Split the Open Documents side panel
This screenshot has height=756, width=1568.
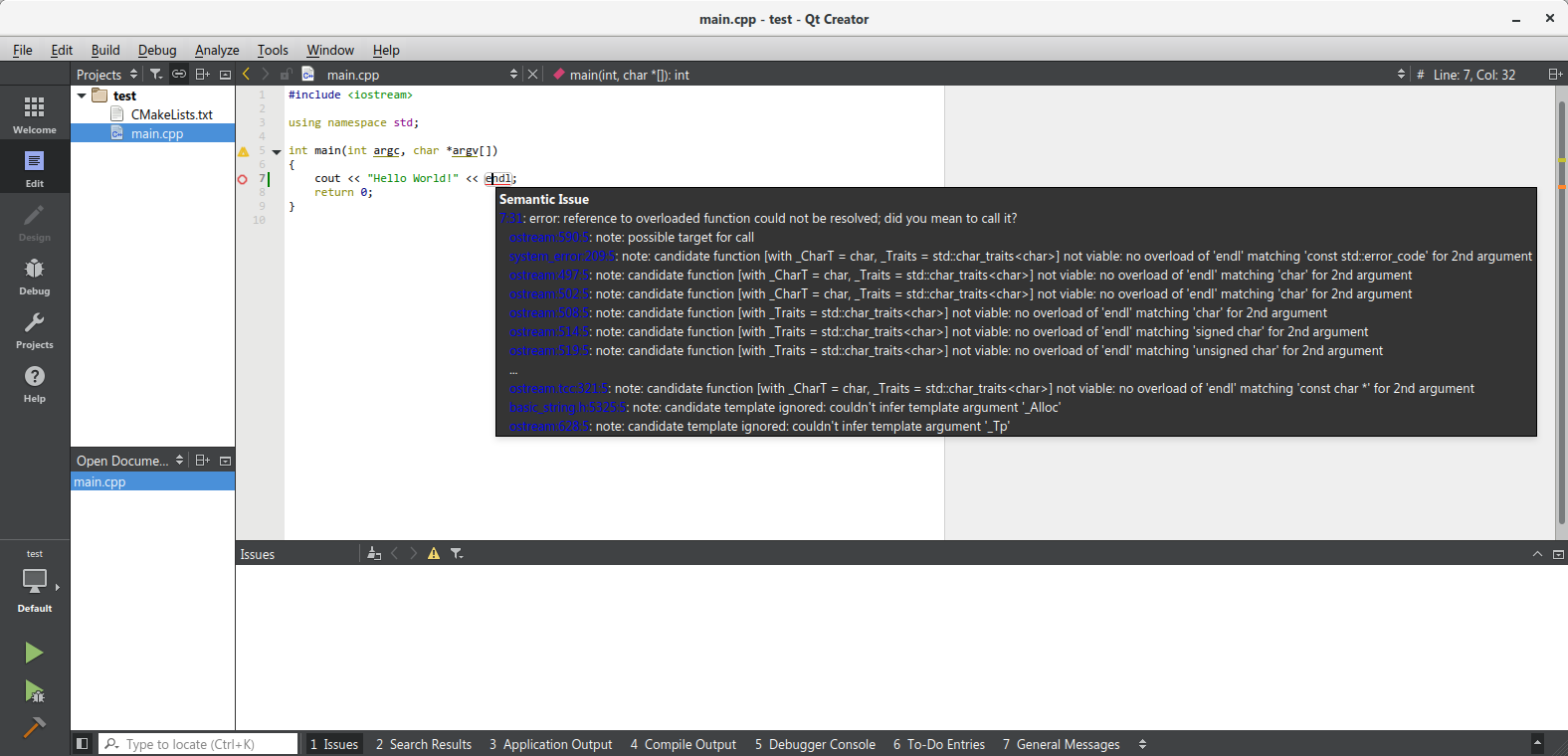click(x=202, y=460)
